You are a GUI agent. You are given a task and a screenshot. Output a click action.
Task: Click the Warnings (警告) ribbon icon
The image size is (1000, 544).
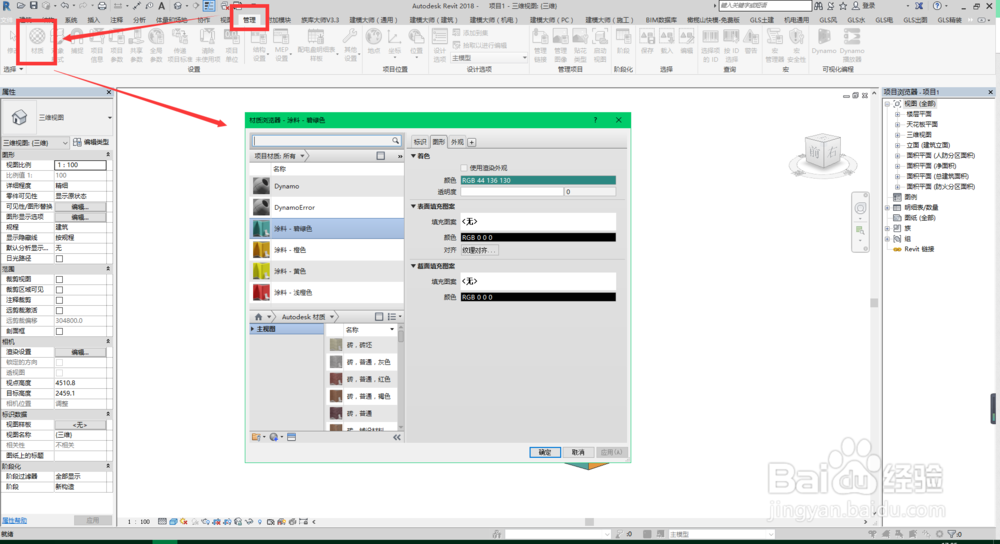coord(751,42)
